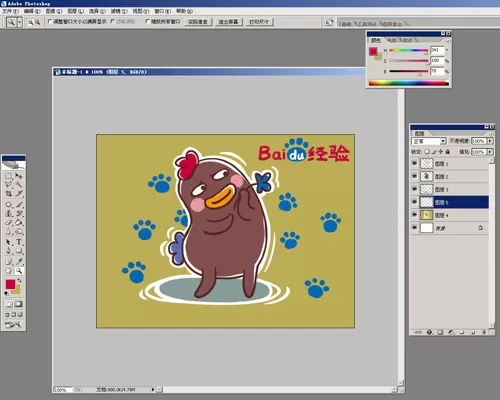Viewport: 500px width, 400px height.
Task: Click zoom-out icon in options bar
Action: 37,22
